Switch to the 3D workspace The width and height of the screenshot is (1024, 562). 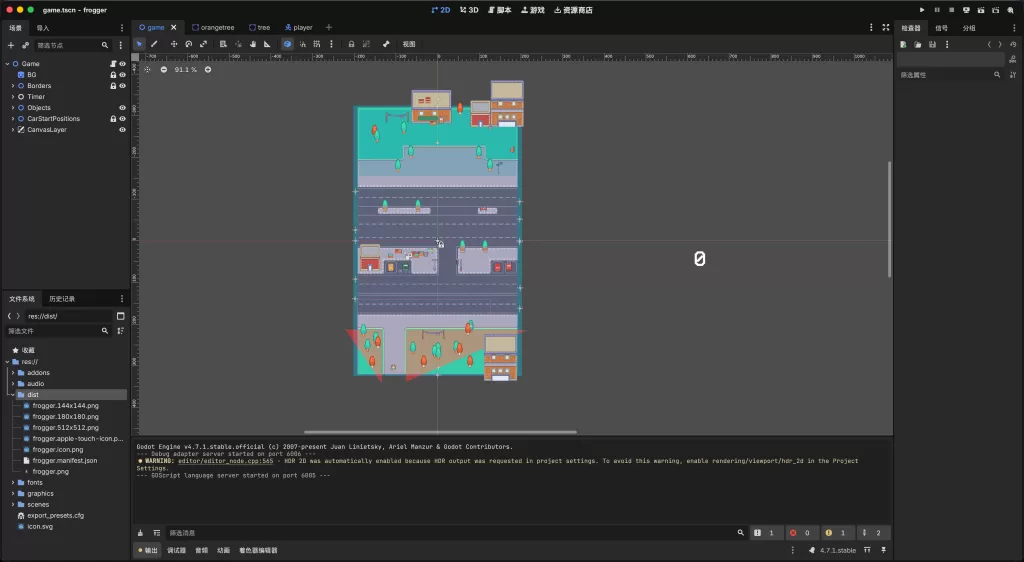(x=469, y=10)
